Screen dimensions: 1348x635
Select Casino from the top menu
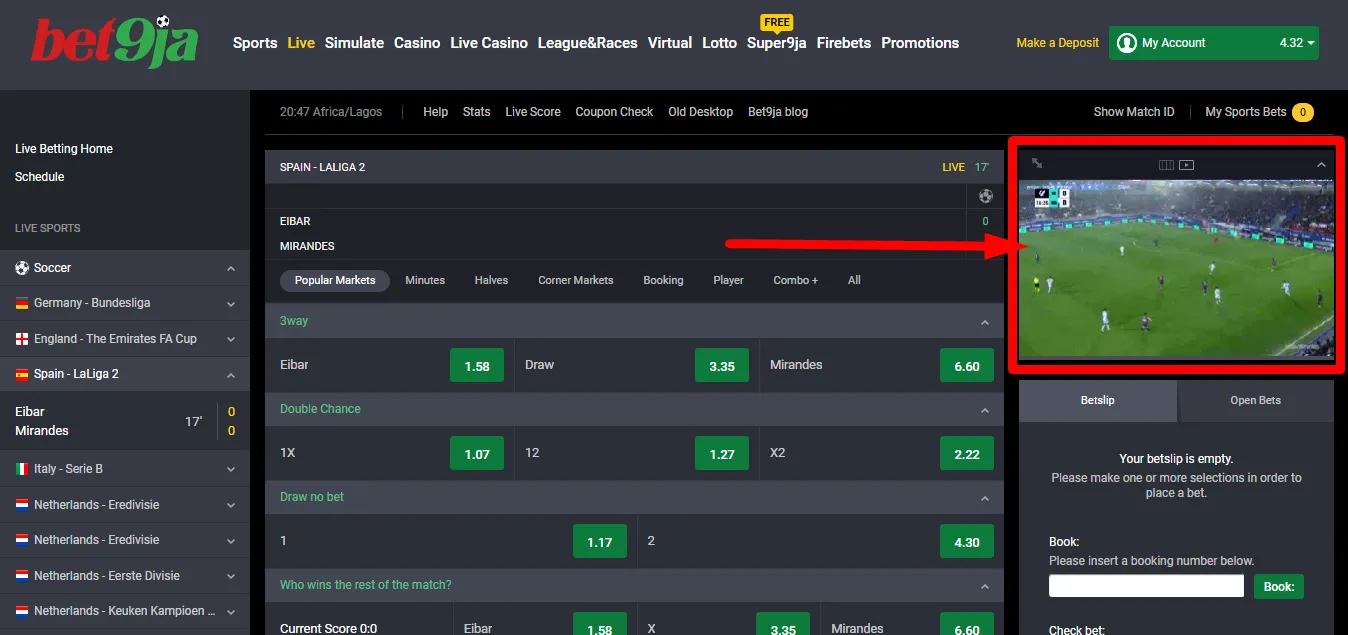coord(417,43)
